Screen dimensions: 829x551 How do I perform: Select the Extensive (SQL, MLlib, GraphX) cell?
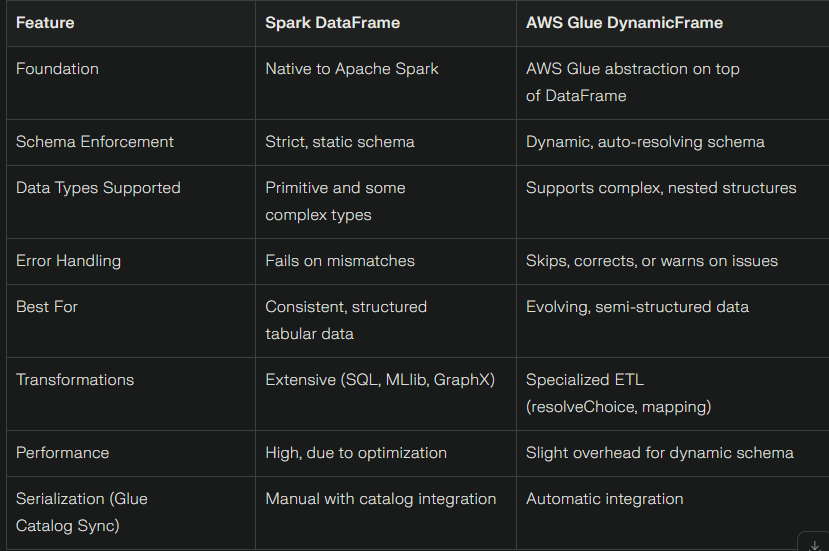click(380, 380)
